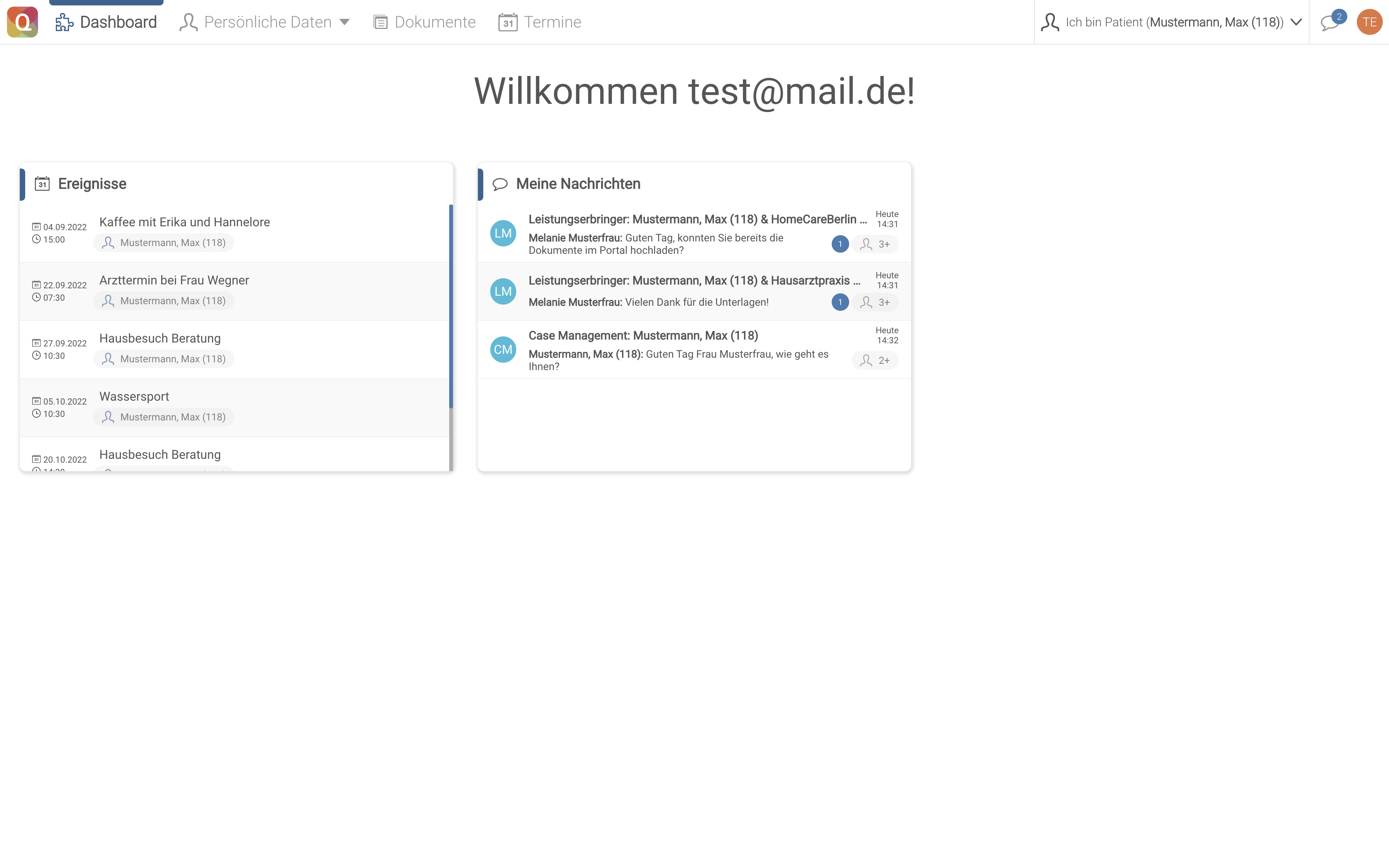Viewport: 1389px width, 868px height.
Task: Click the unread badge on Hausarztpraxis message
Action: [840, 303]
